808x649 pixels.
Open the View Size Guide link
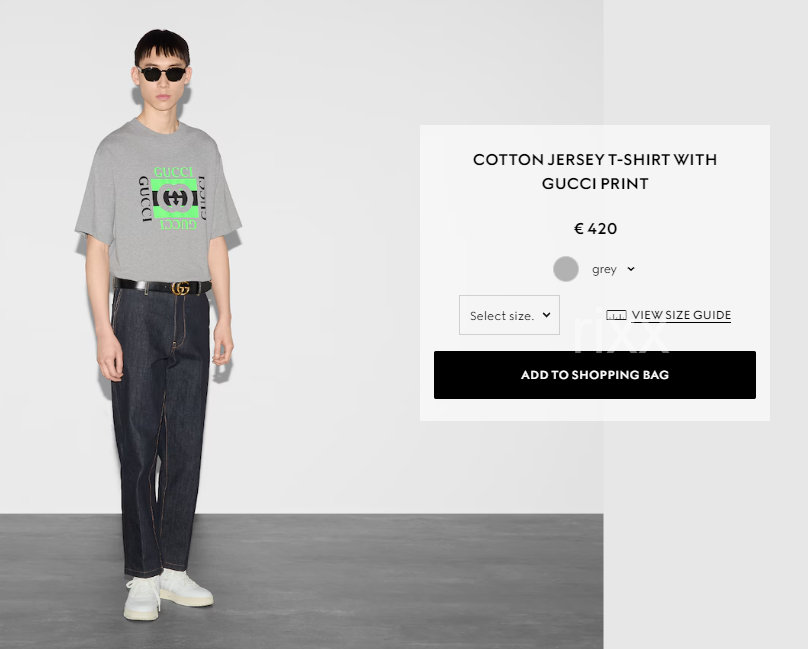point(681,315)
